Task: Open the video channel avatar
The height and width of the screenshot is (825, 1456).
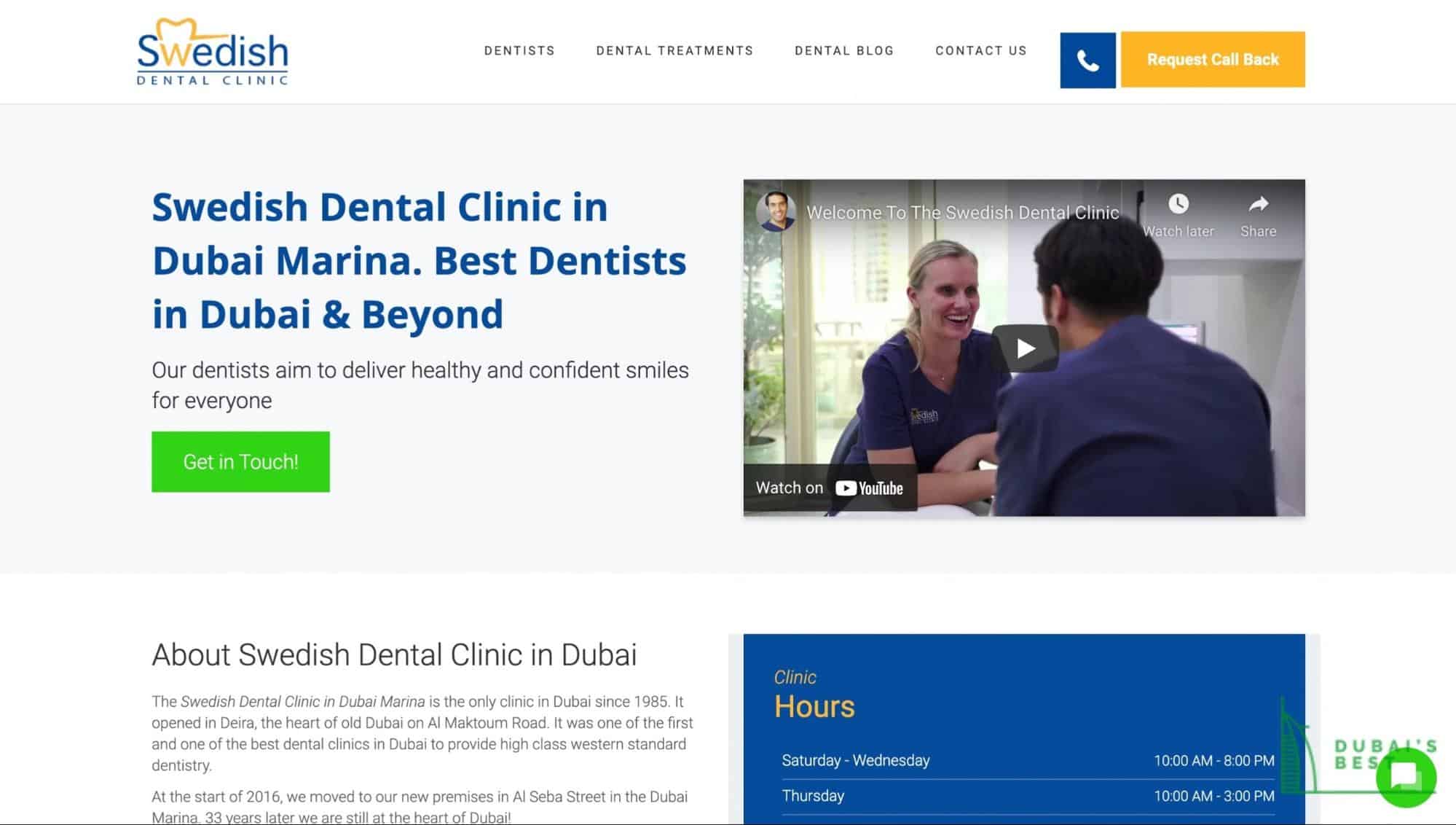Action: point(775,211)
